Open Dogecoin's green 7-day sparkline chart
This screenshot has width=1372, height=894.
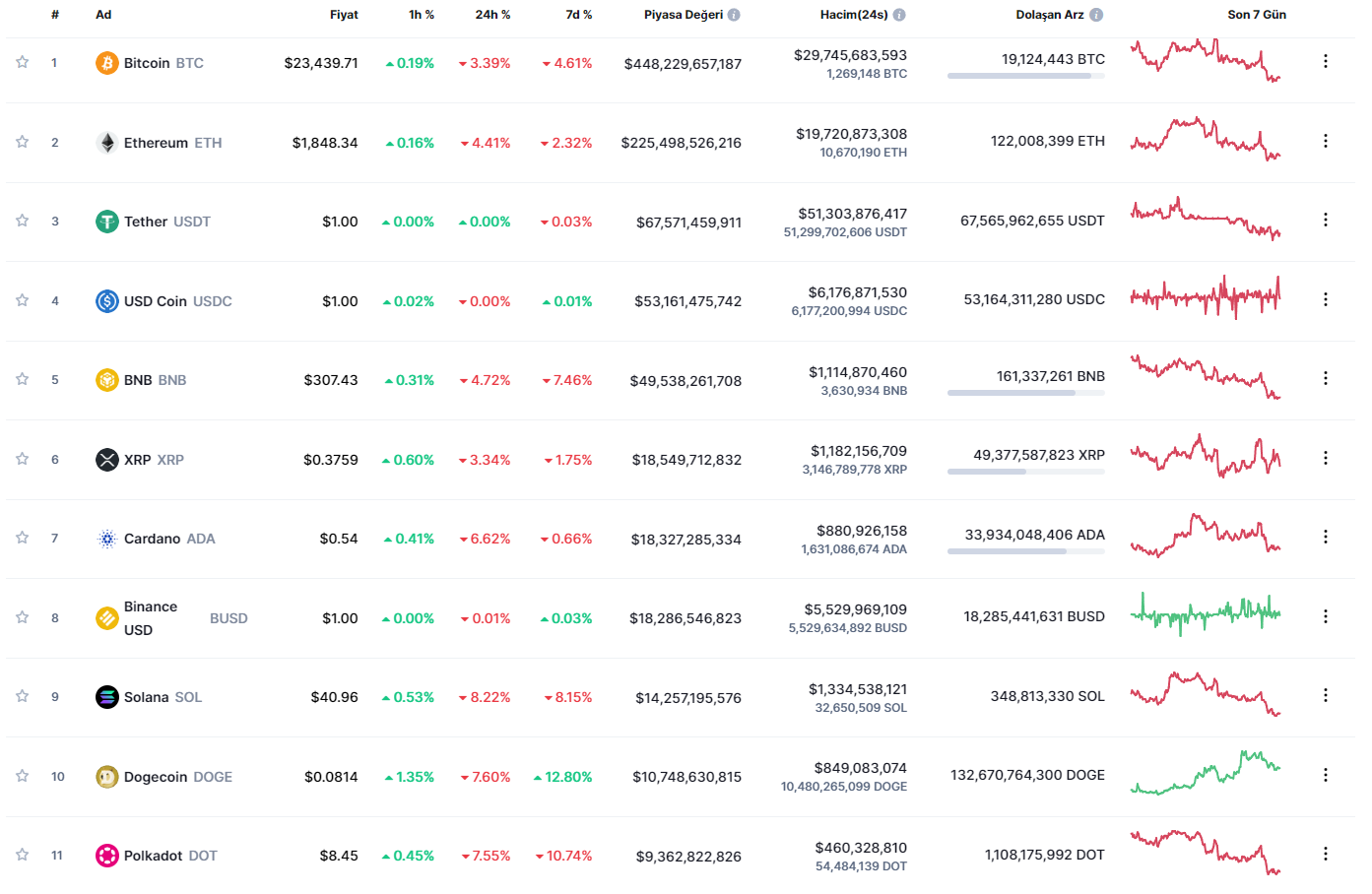click(1206, 773)
